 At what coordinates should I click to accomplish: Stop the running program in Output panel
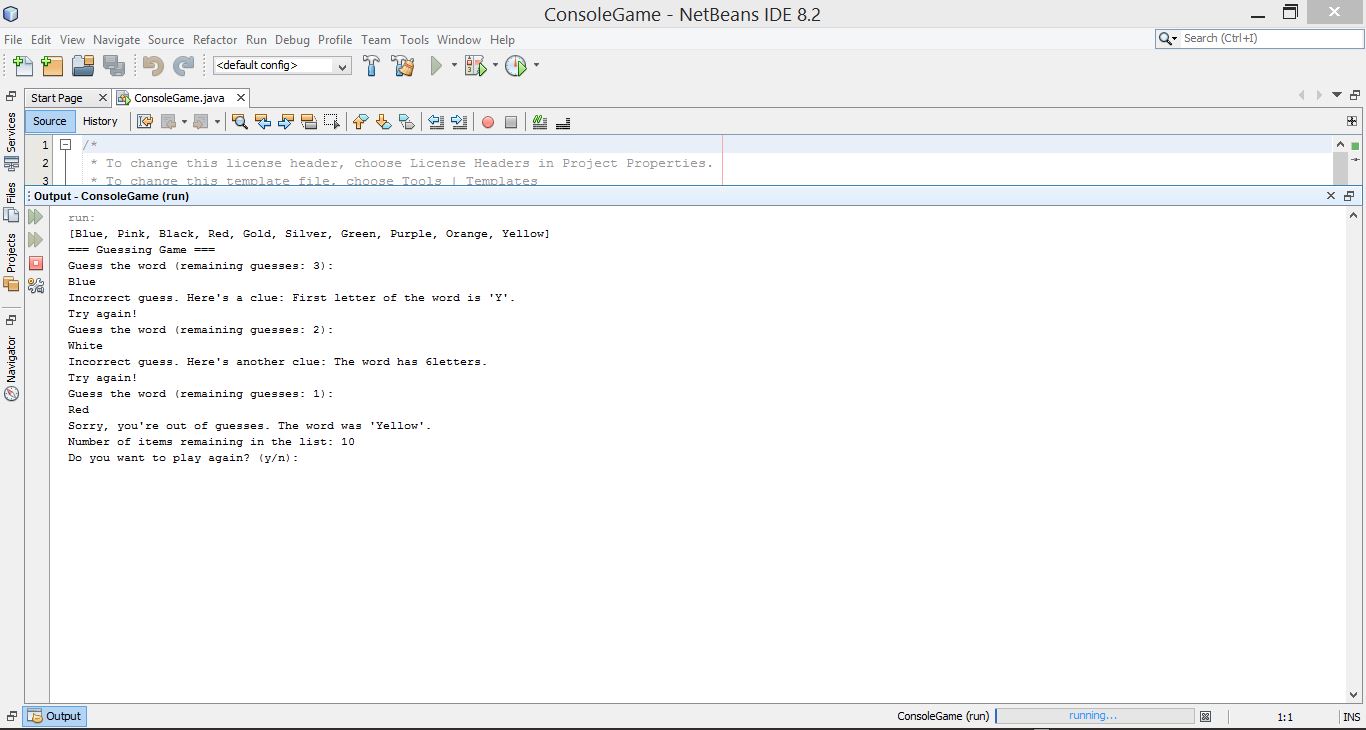point(36,263)
